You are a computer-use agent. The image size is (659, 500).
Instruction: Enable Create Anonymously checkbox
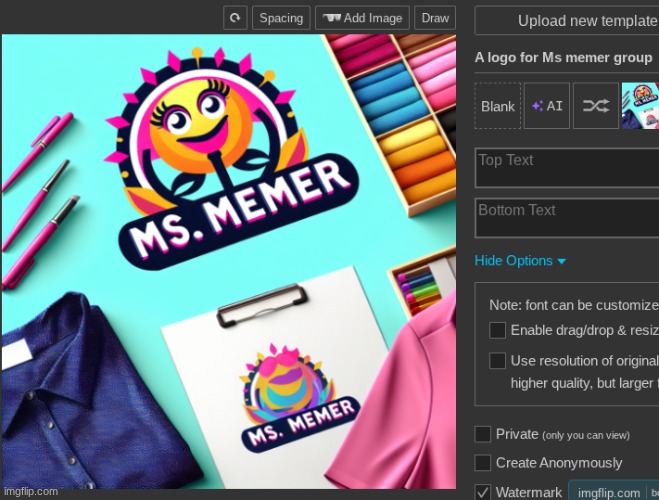pos(483,463)
